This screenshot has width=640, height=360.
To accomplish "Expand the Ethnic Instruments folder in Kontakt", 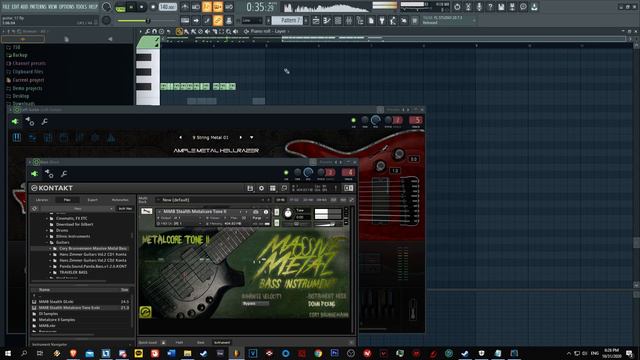I will pyautogui.click(x=47, y=236).
